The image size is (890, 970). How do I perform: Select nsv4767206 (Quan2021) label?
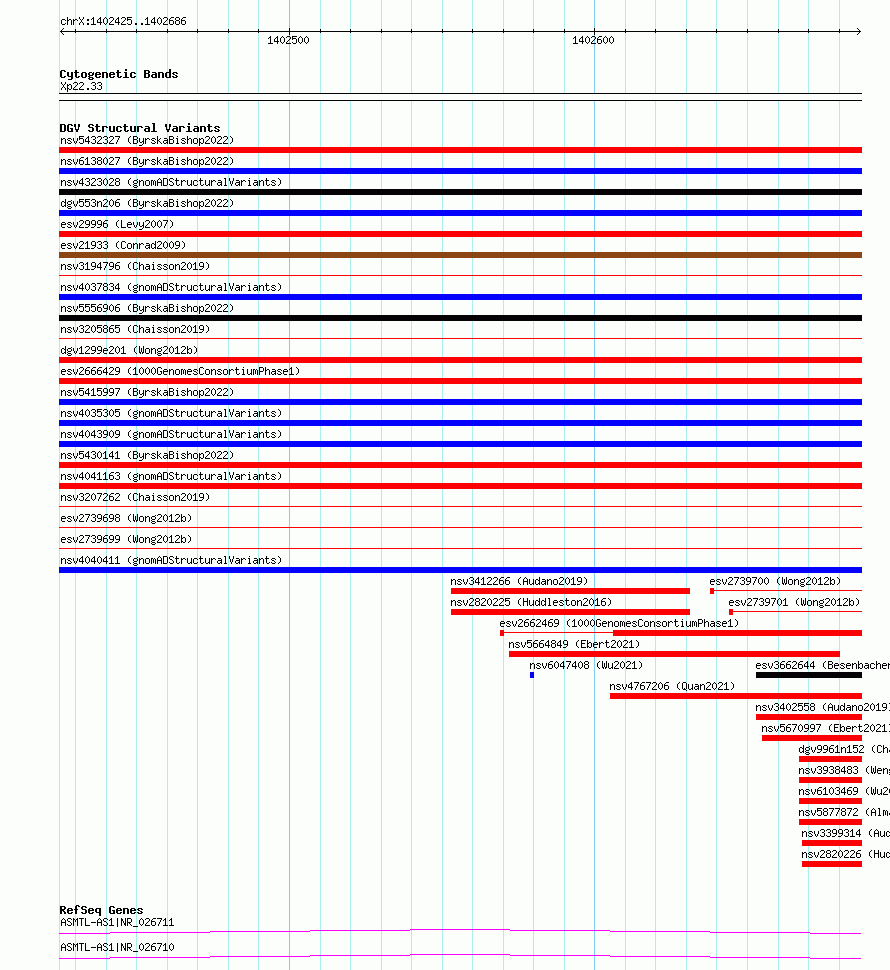[x=672, y=687]
